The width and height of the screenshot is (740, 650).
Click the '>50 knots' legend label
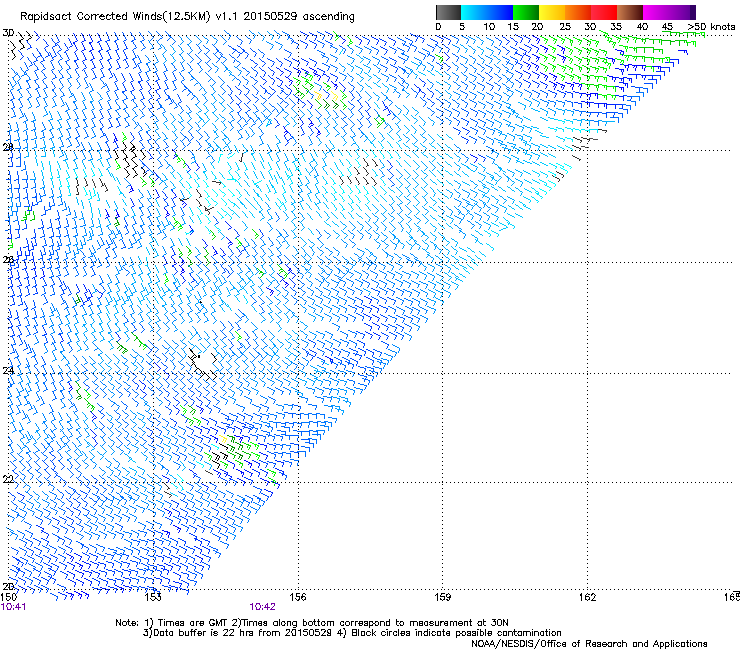pyautogui.click(x=712, y=27)
